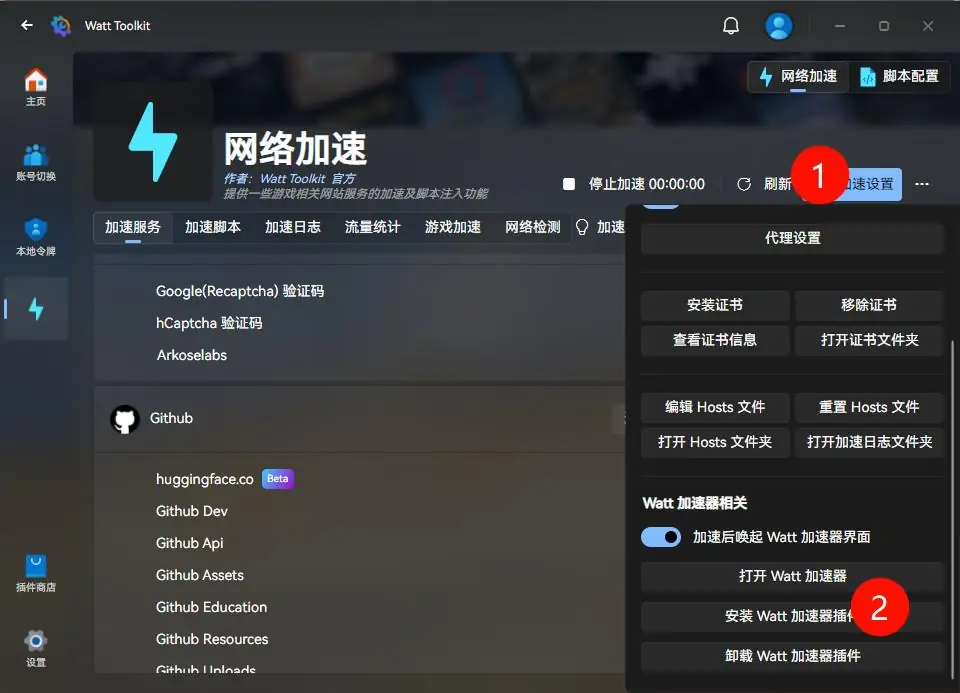Viewport: 960px width, 693px height.
Task: Open 本地令牌 from the sidebar
Action: [36, 232]
